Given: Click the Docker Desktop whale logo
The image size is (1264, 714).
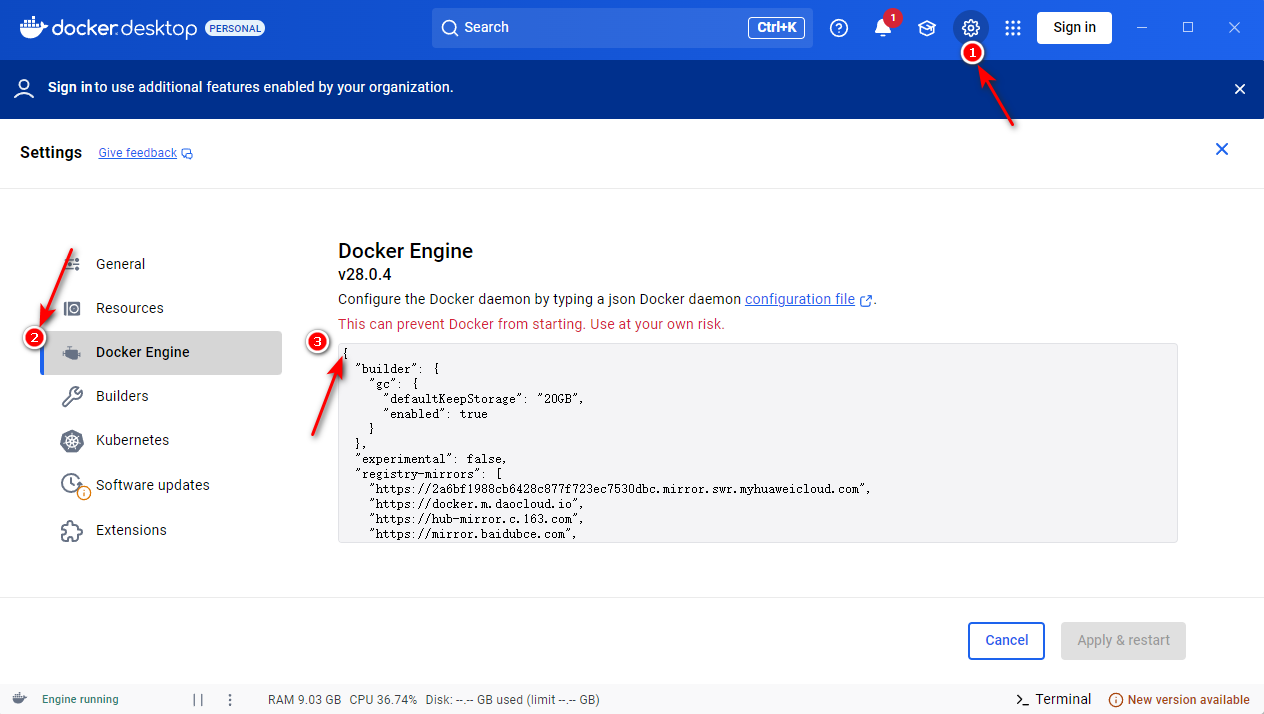Looking at the screenshot, I should coord(32,27).
